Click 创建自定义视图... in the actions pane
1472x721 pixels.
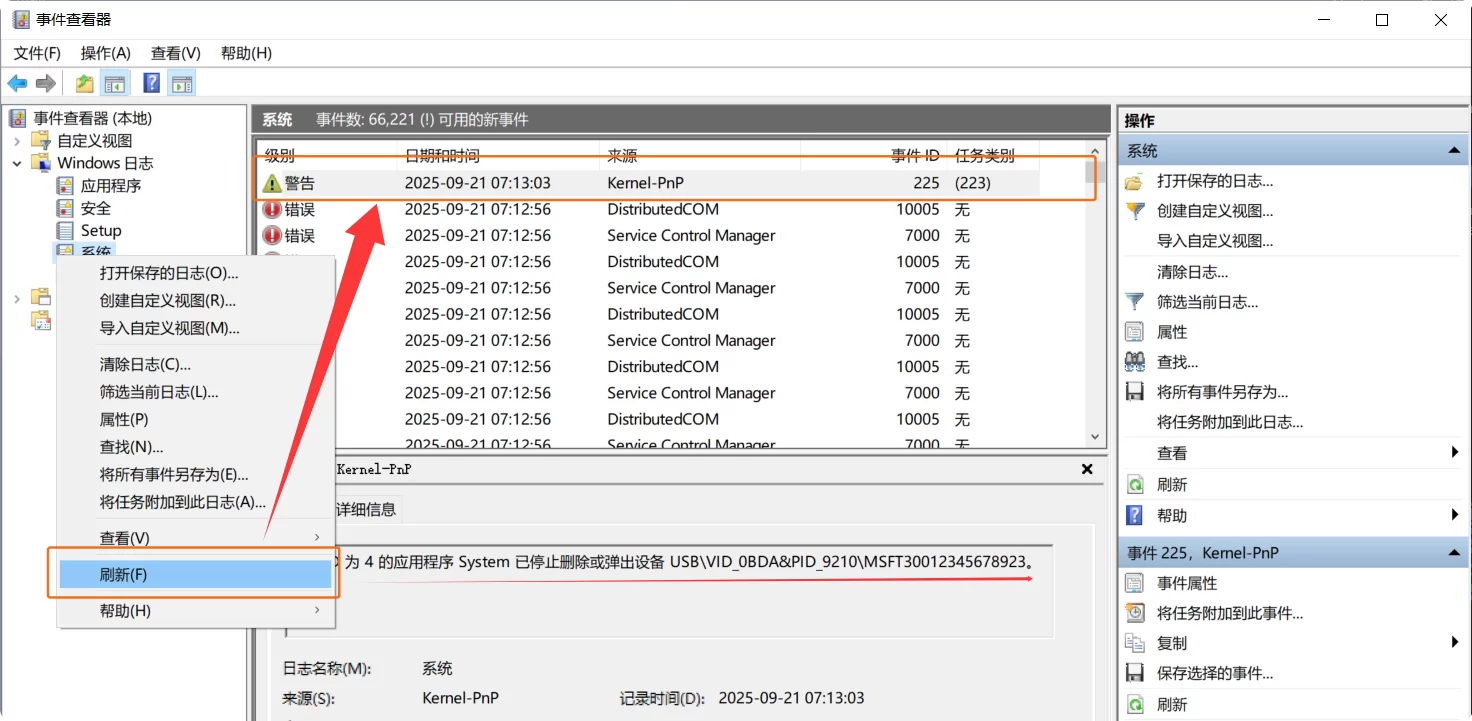pyautogui.click(x=1215, y=211)
